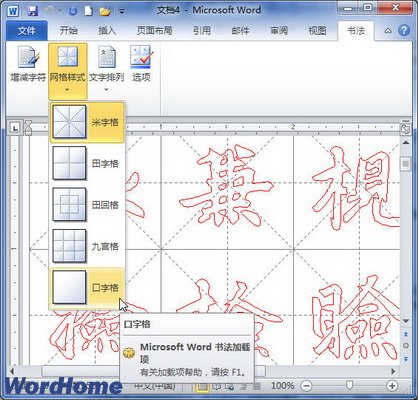The height and width of the screenshot is (400, 418).
Task: Switch to Web Layout view icon
Action: [x=230, y=386]
